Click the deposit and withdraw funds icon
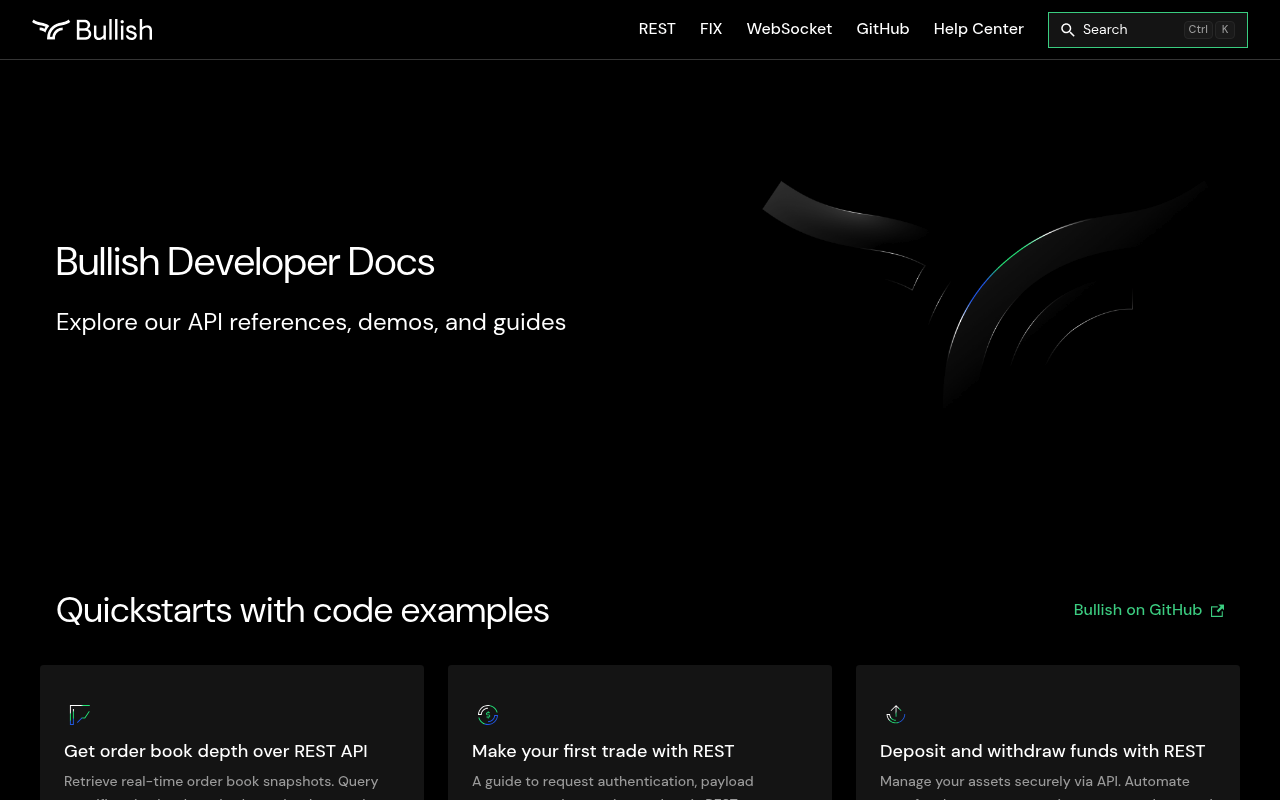1280x800 pixels. click(896, 715)
